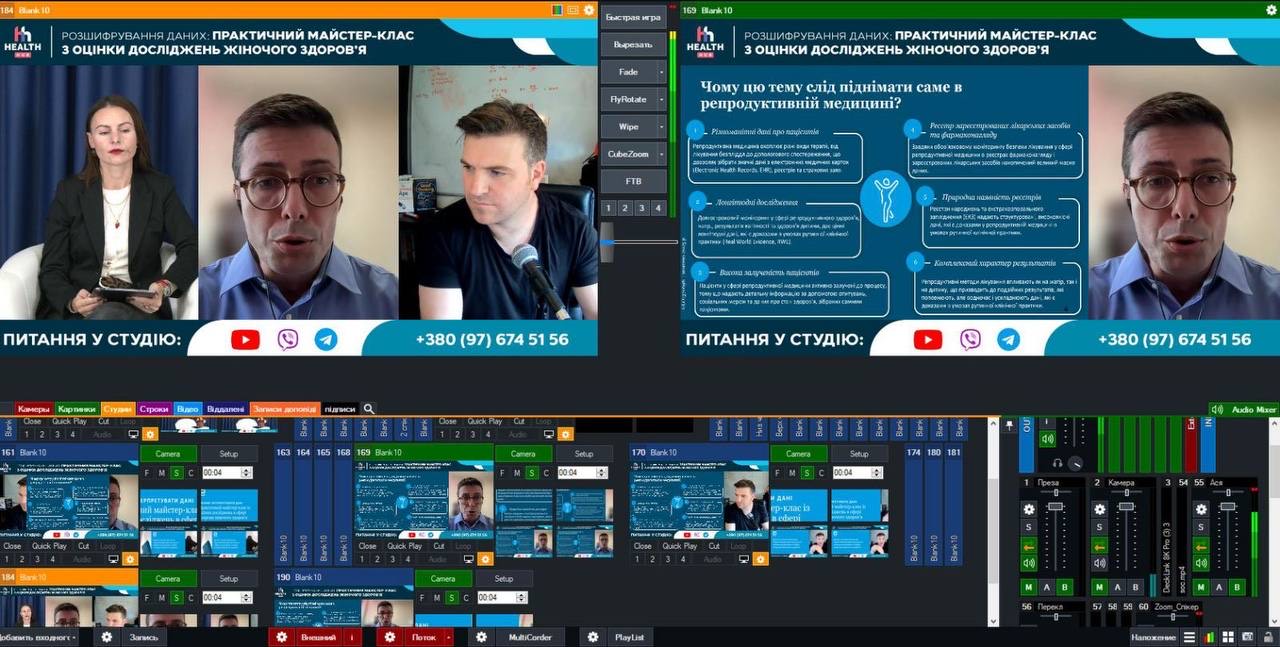Screen dimensions: 1280x647
Task: Switch to the Камеры category tab
Action: (x=33, y=409)
